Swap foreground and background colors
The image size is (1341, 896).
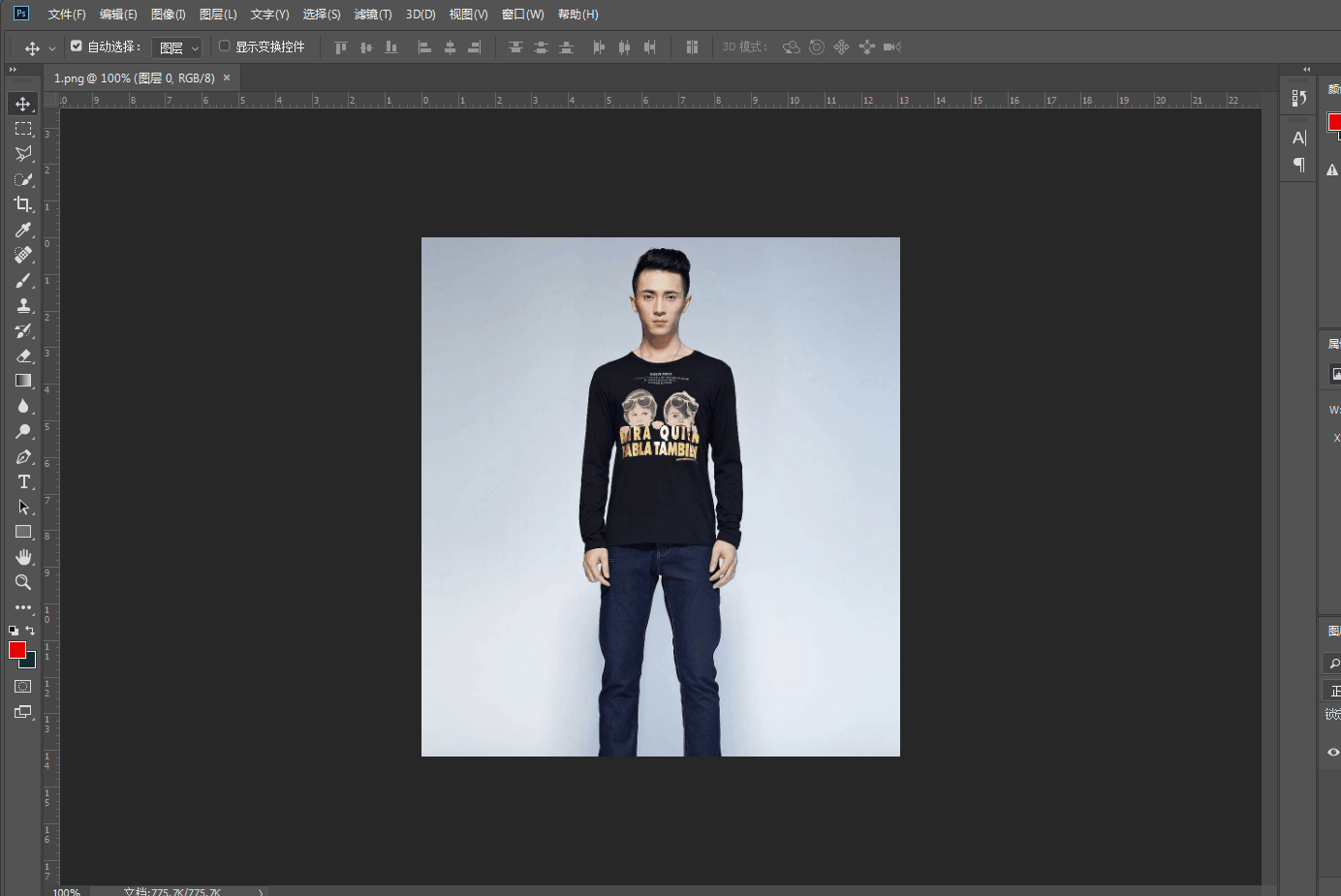tap(30, 631)
